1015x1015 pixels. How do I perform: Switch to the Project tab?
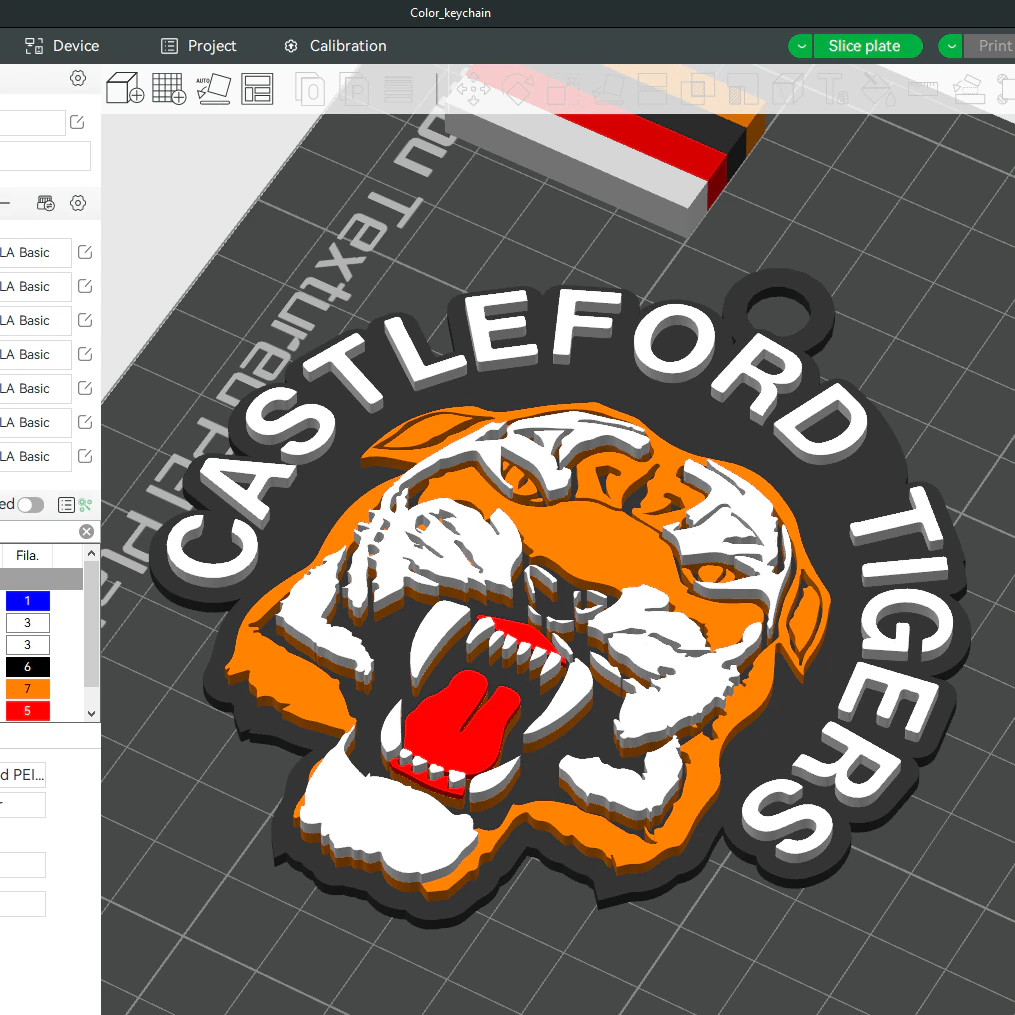(199, 46)
